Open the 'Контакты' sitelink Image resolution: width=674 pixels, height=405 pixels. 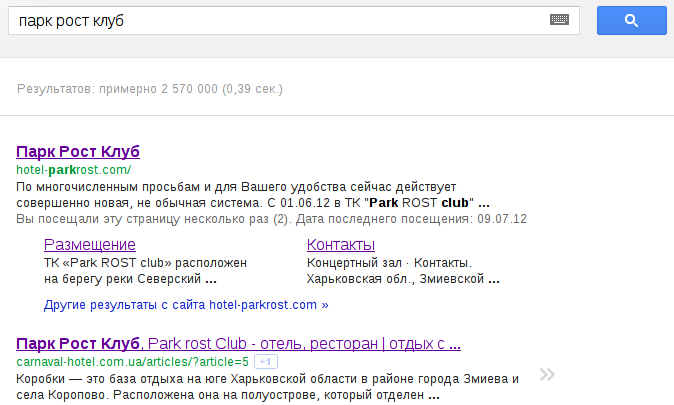[x=341, y=244]
